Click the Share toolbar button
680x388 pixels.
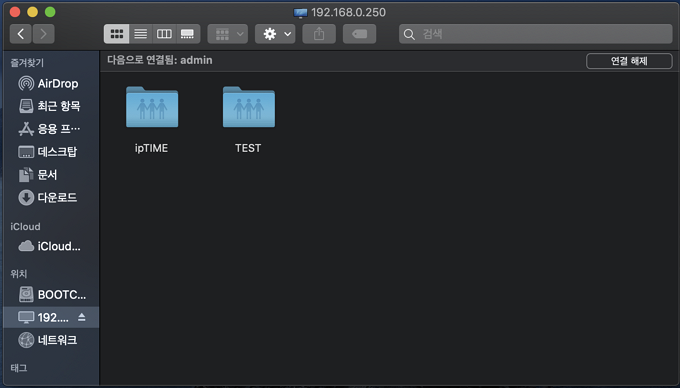pyautogui.click(x=319, y=34)
